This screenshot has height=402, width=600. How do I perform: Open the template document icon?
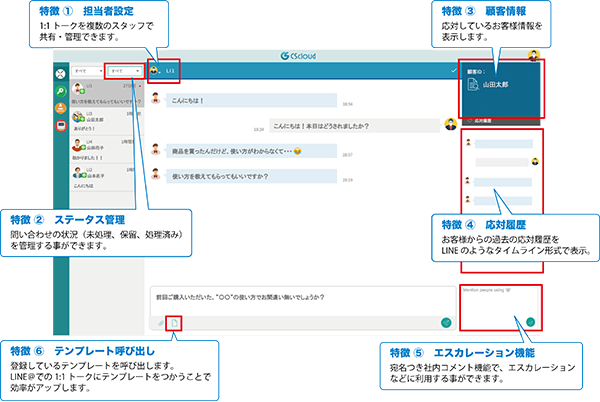point(174,323)
